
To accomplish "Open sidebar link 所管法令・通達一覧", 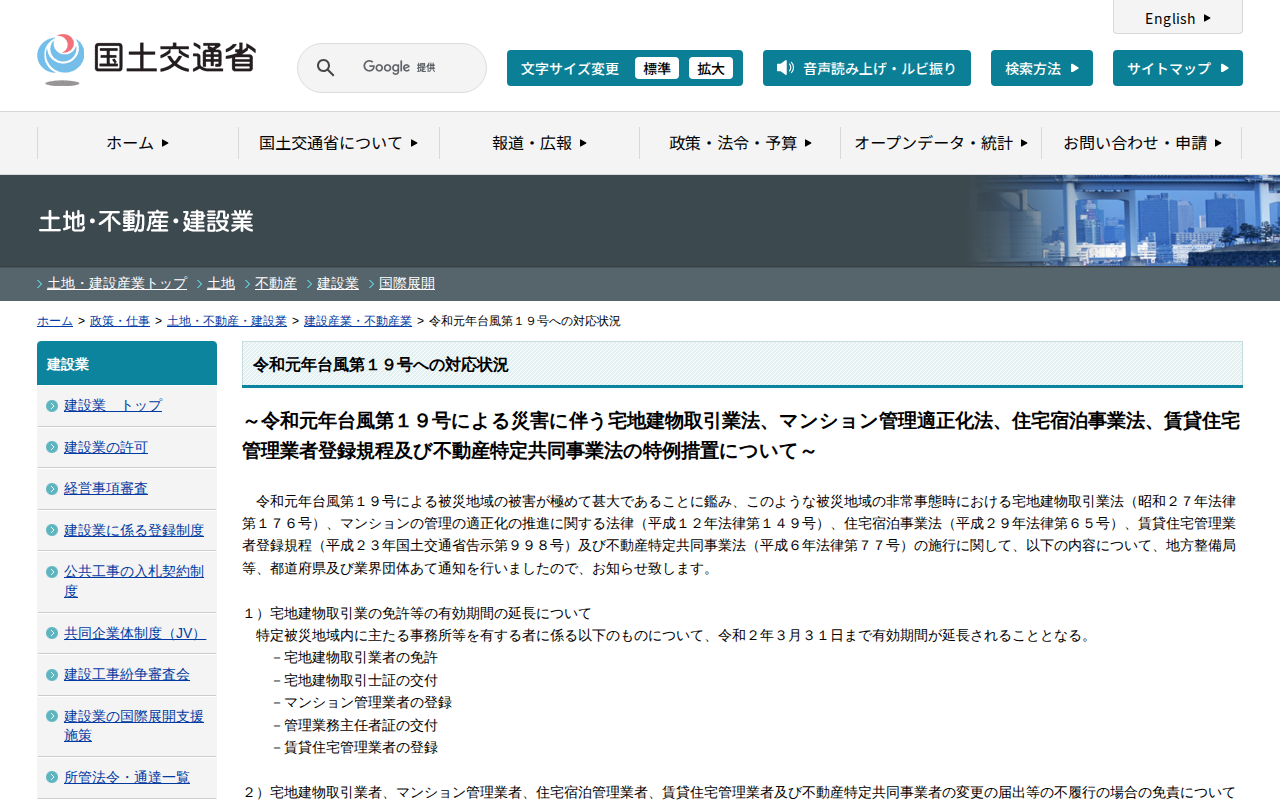I will [x=127, y=778].
